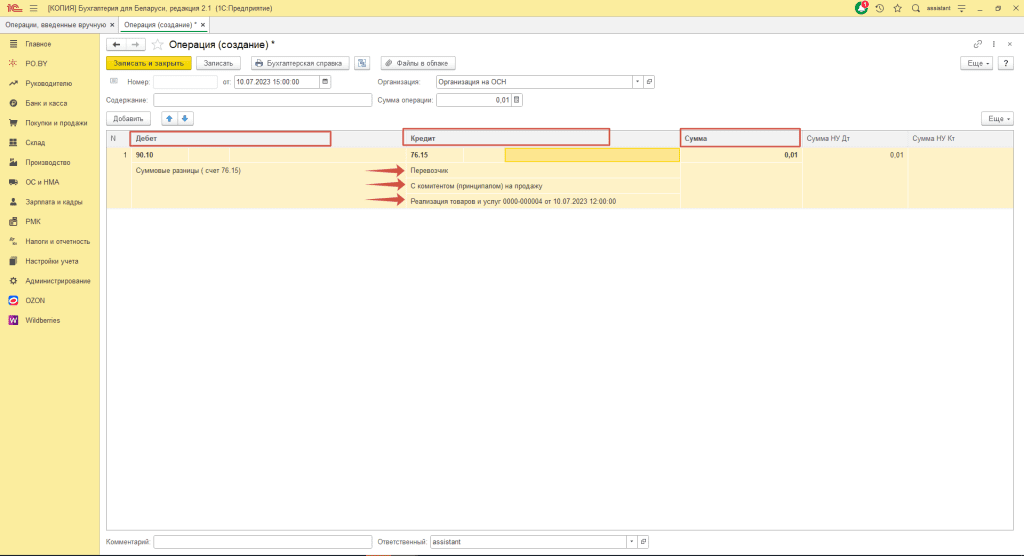Click the Комментарий input field
This screenshot has height=556, width=1024.
pyautogui.click(x=263, y=542)
